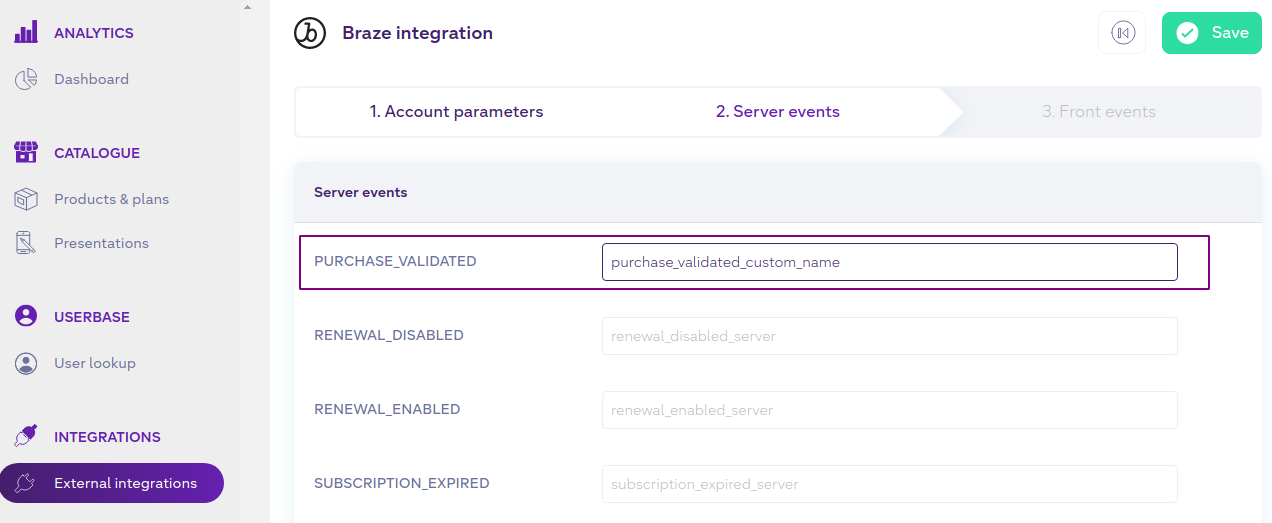Click the SUBSCRIPTION_EXPIRED input field
This screenshot has height=523, width=1272.
[x=889, y=484]
